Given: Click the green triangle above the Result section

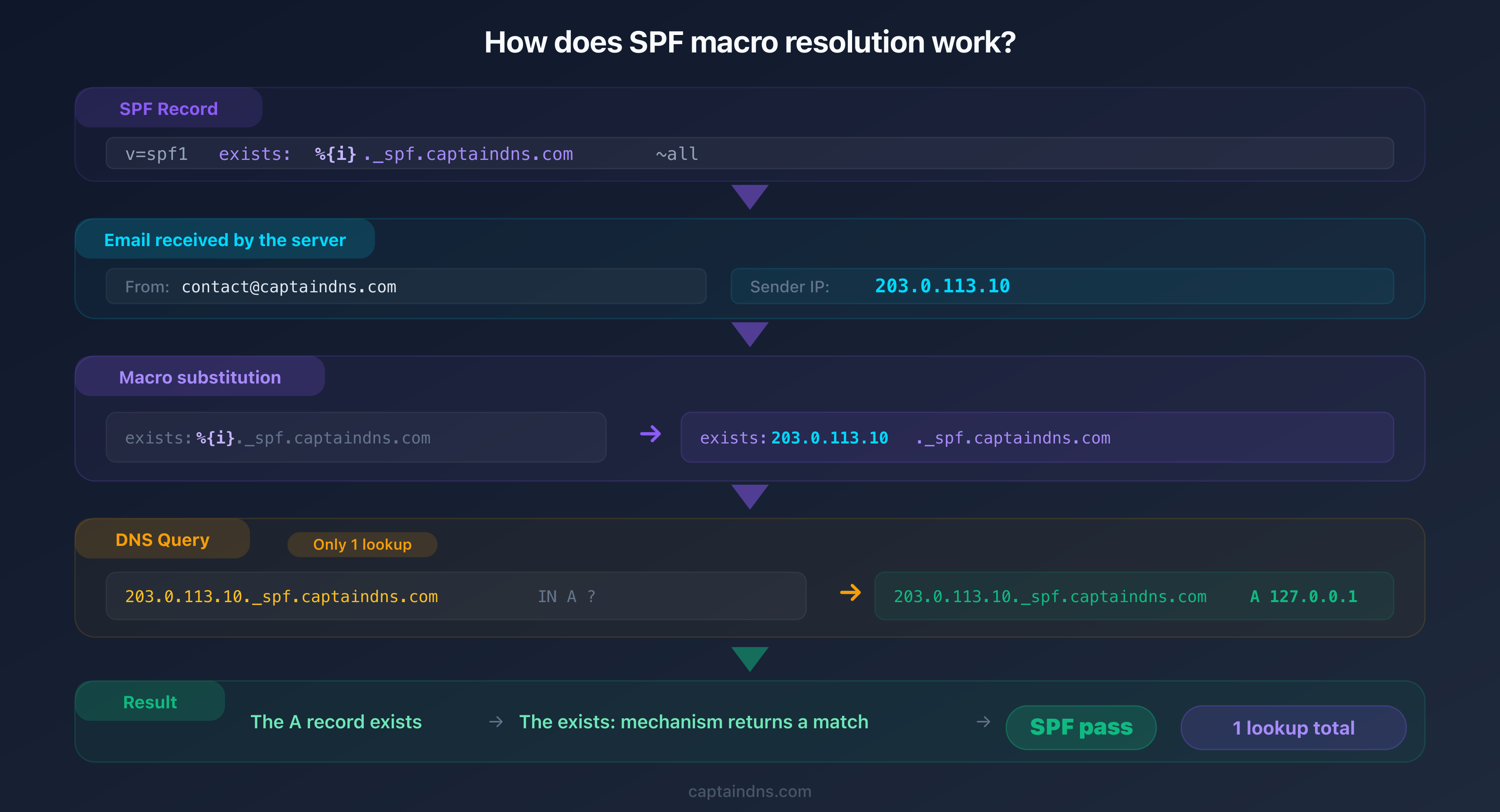Looking at the screenshot, I should (x=750, y=659).
